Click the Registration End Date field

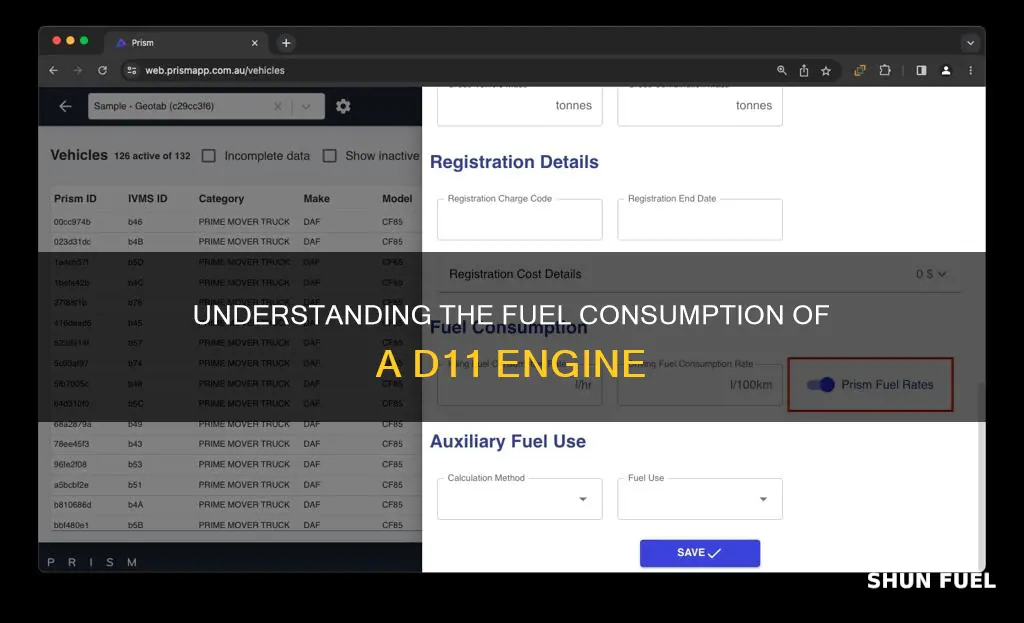(x=700, y=219)
